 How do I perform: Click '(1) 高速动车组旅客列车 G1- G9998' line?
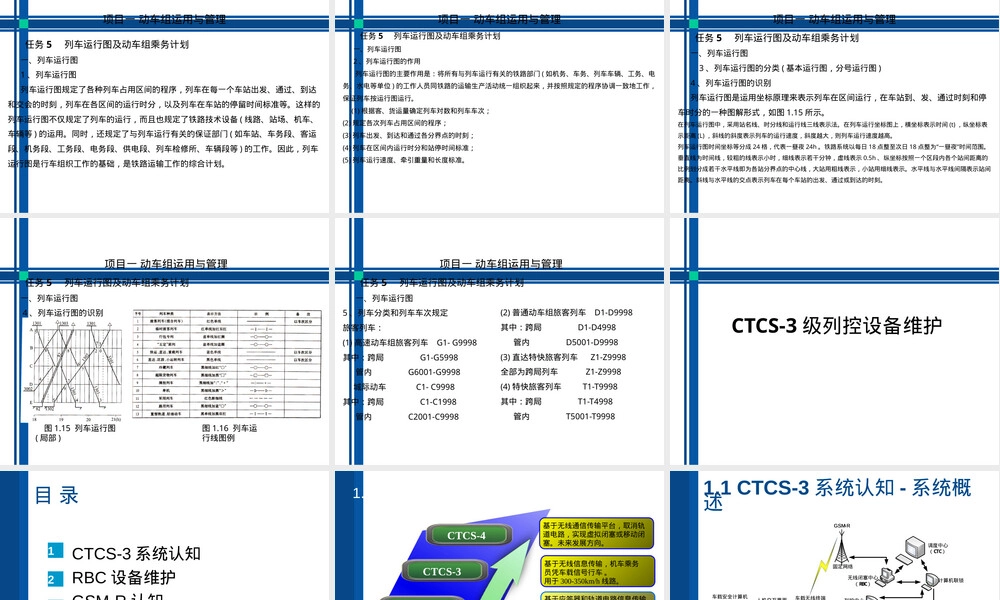point(409,342)
